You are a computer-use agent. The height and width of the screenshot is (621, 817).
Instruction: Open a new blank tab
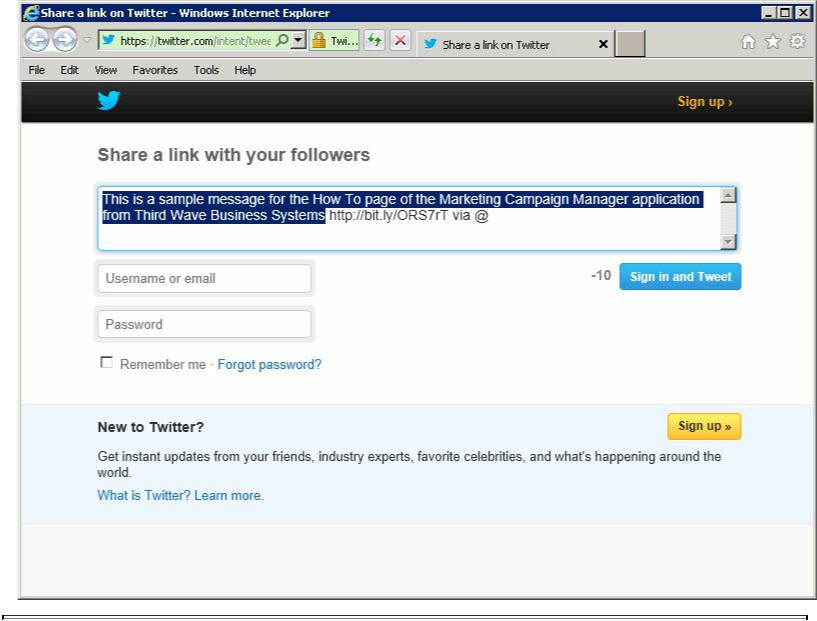[x=629, y=43]
